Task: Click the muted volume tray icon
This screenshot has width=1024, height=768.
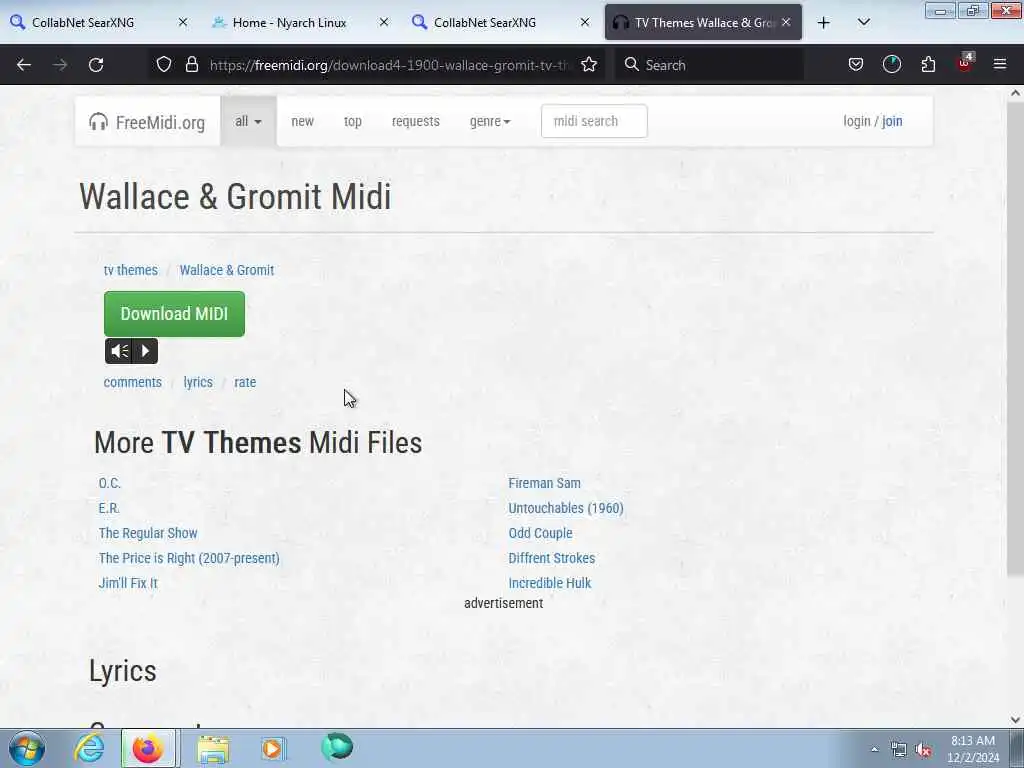Action: (x=923, y=750)
